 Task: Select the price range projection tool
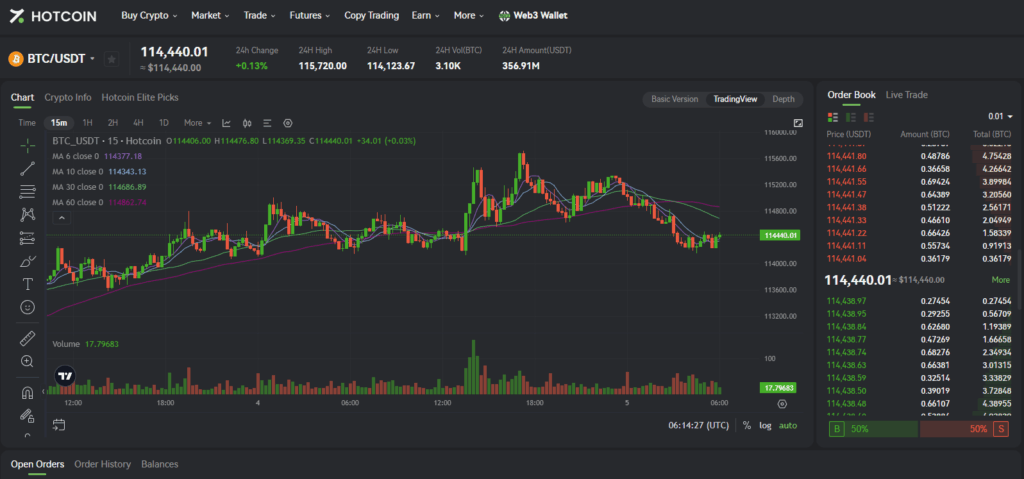point(27,238)
